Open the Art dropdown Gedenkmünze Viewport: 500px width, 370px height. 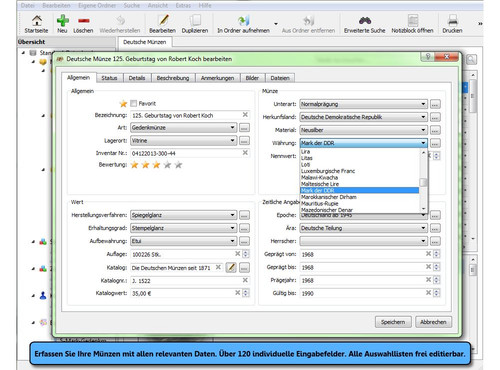click(184, 128)
